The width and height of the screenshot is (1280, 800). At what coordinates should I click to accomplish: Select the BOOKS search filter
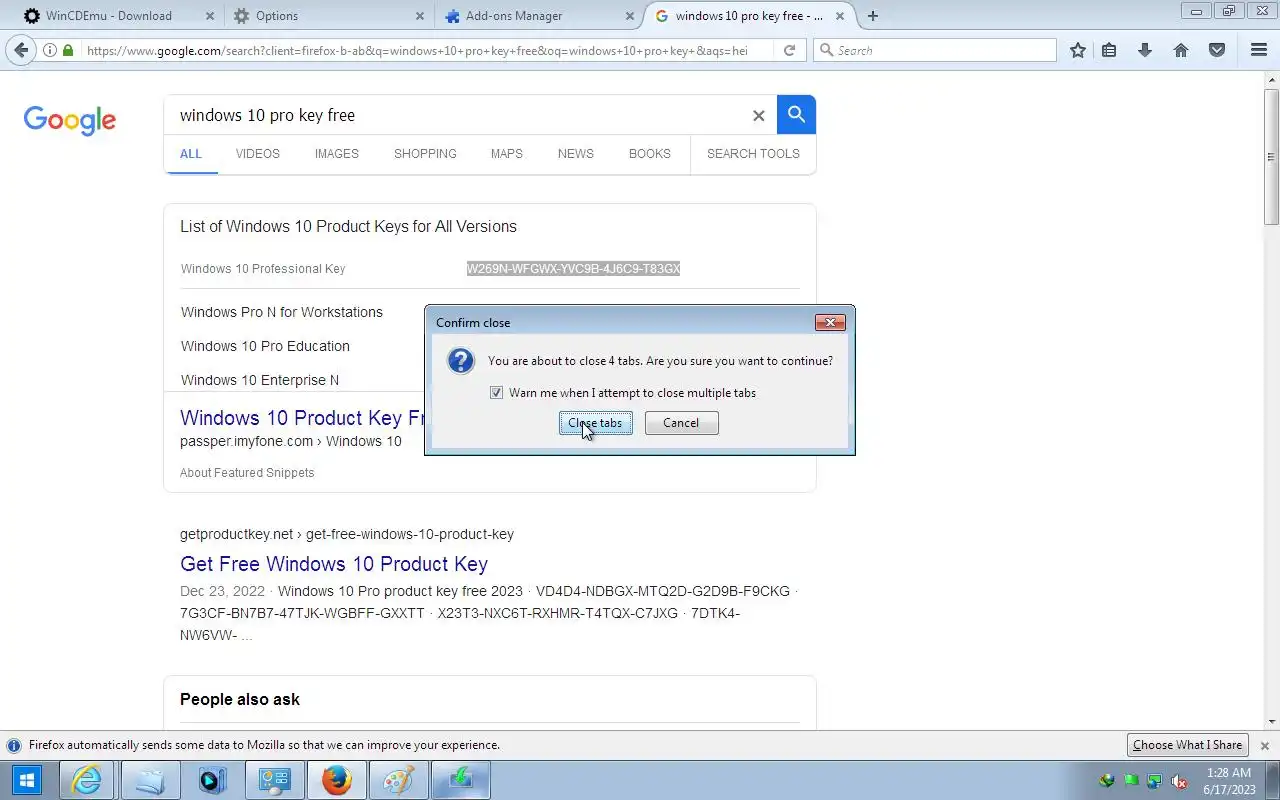(x=650, y=154)
